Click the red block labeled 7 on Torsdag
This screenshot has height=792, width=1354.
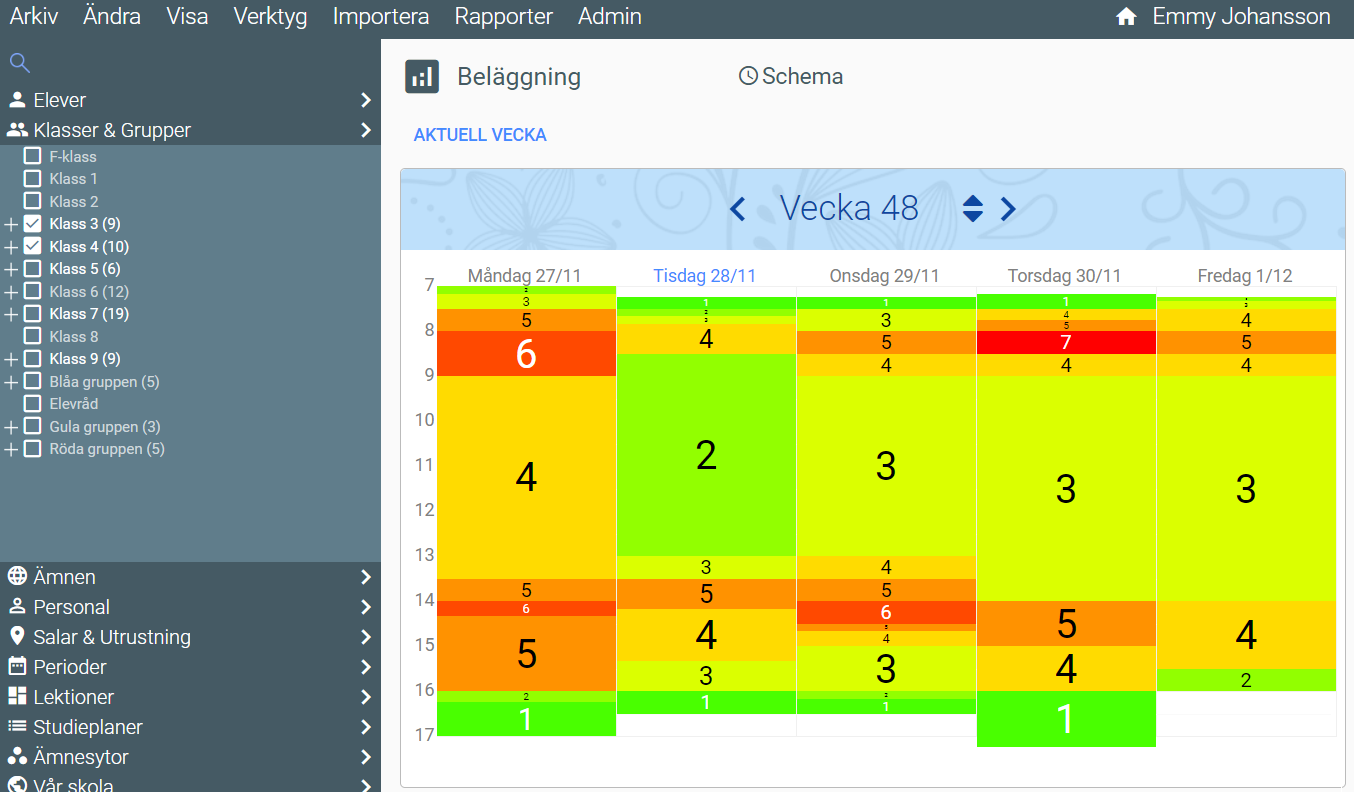1066,343
